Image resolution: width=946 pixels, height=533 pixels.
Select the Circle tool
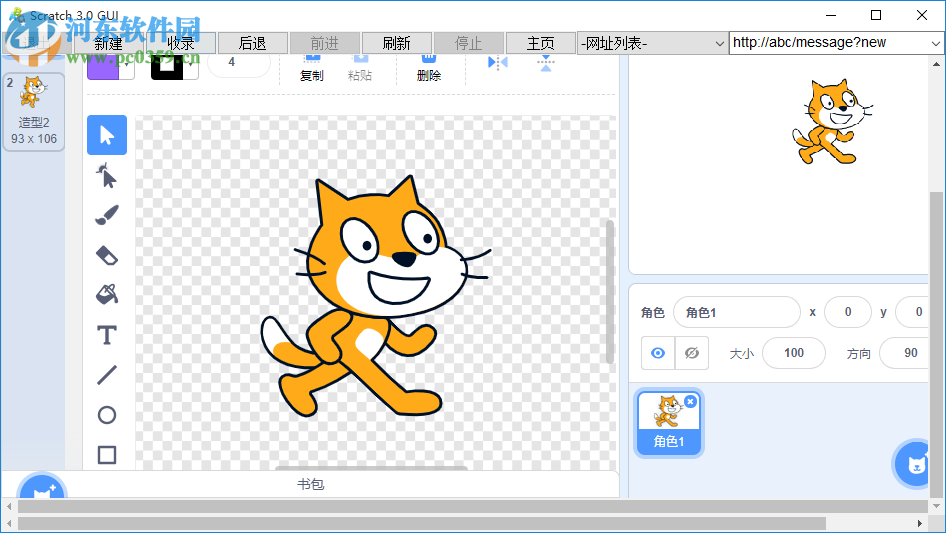coord(107,415)
